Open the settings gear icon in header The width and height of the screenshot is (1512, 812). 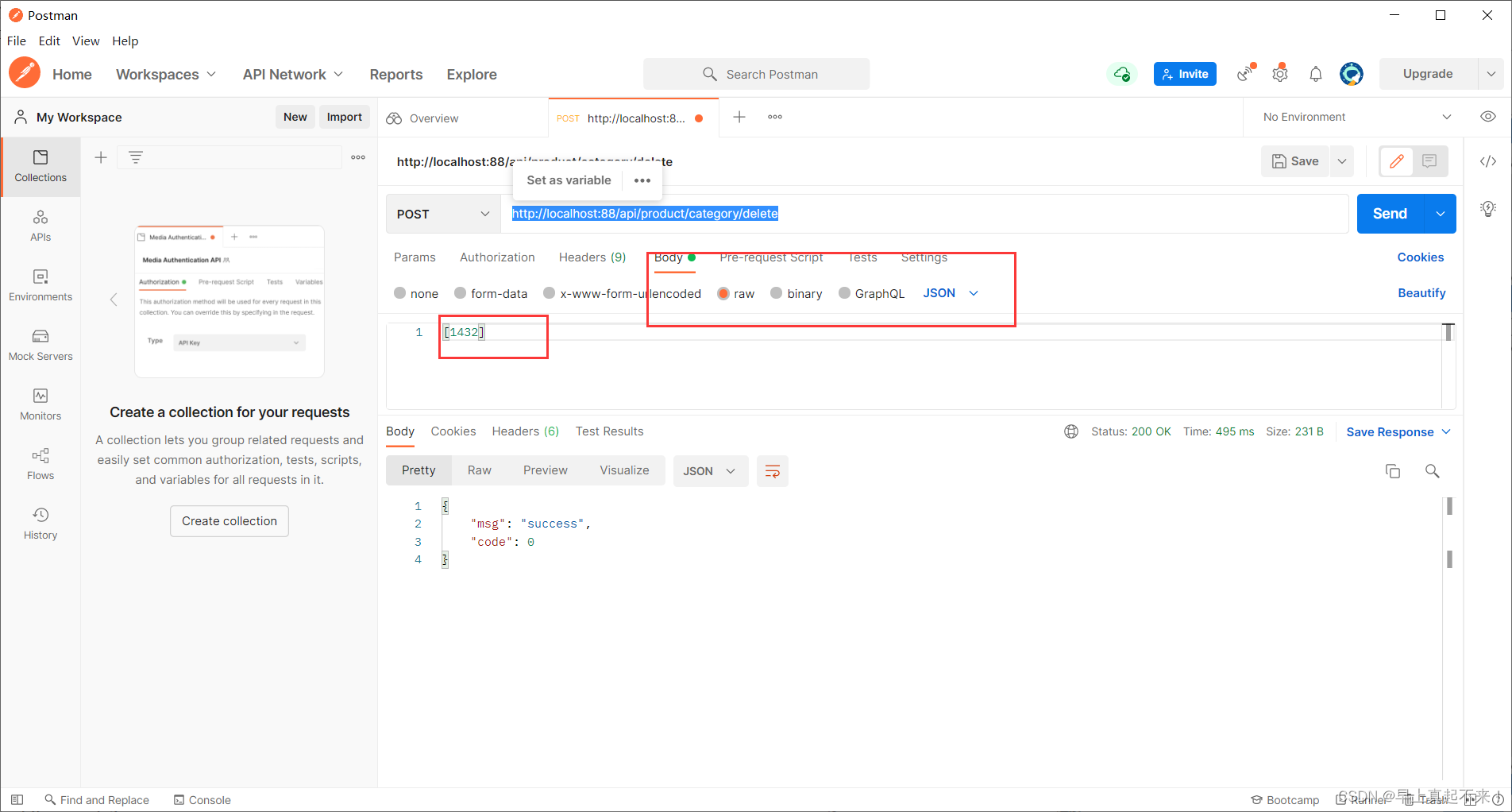pos(1280,74)
